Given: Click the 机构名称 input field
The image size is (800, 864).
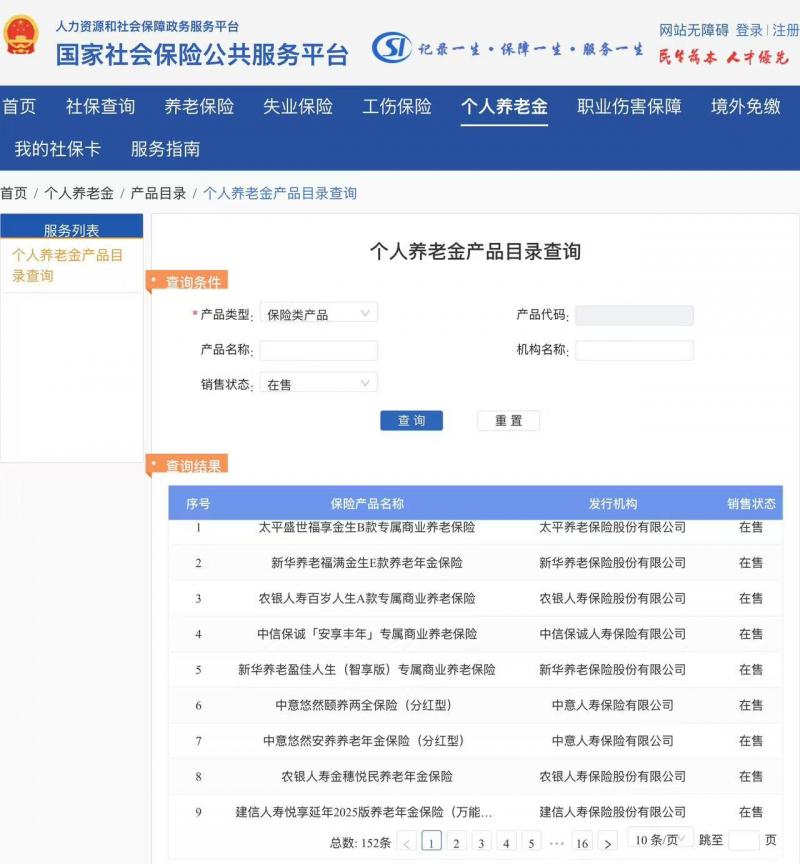Looking at the screenshot, I should [634, 350].
